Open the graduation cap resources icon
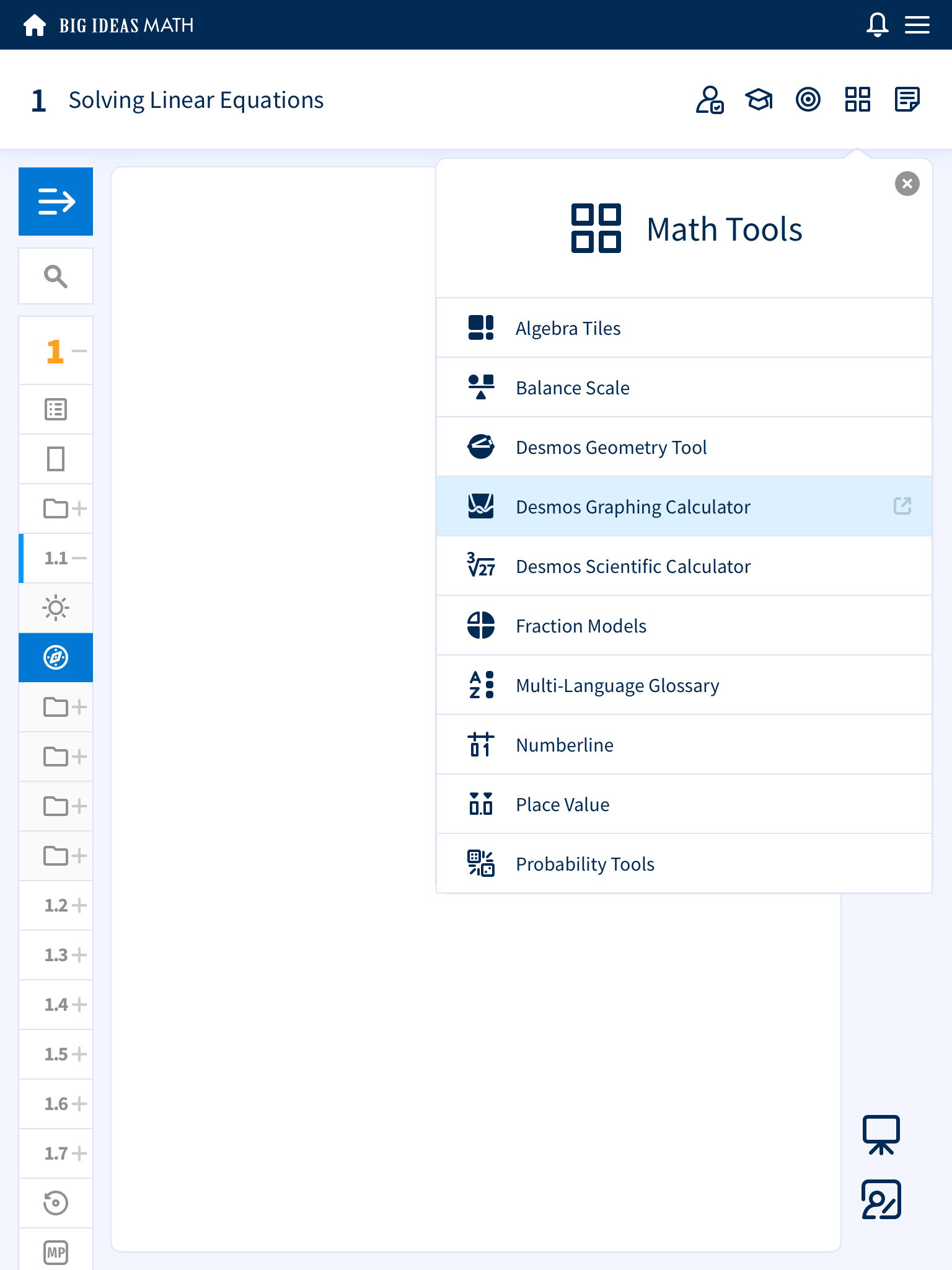The image size is (952, 1270). [759, 99]
